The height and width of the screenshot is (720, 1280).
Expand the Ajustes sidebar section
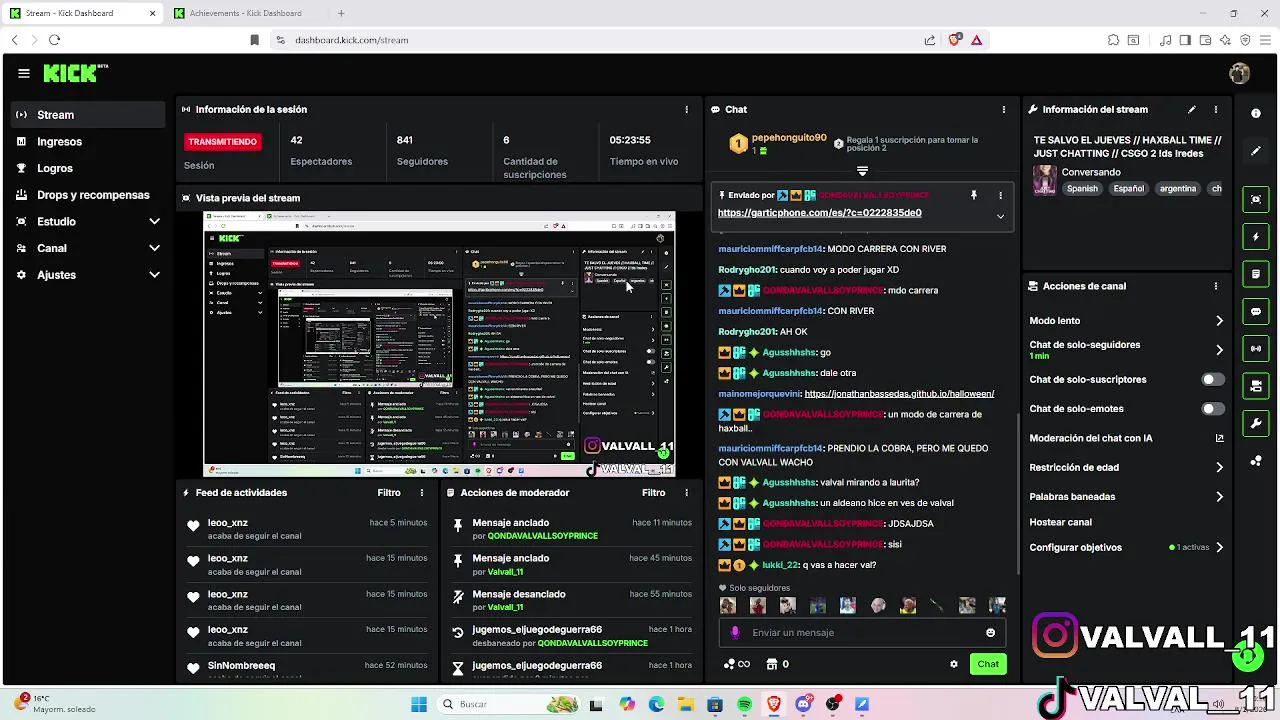154,274
